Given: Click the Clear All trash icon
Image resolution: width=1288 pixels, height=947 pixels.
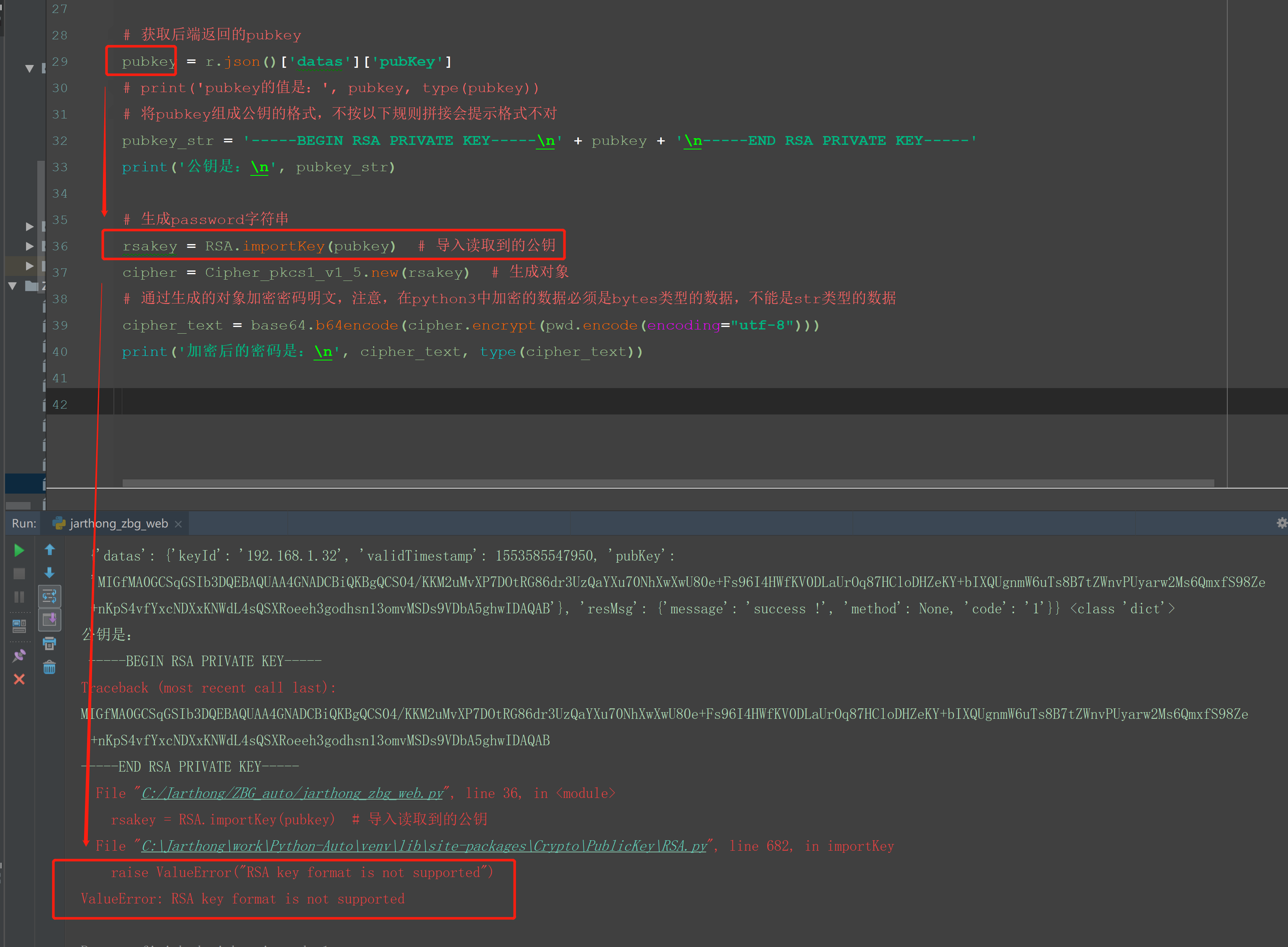Looking at the screenshot, I should click(50, 667).
